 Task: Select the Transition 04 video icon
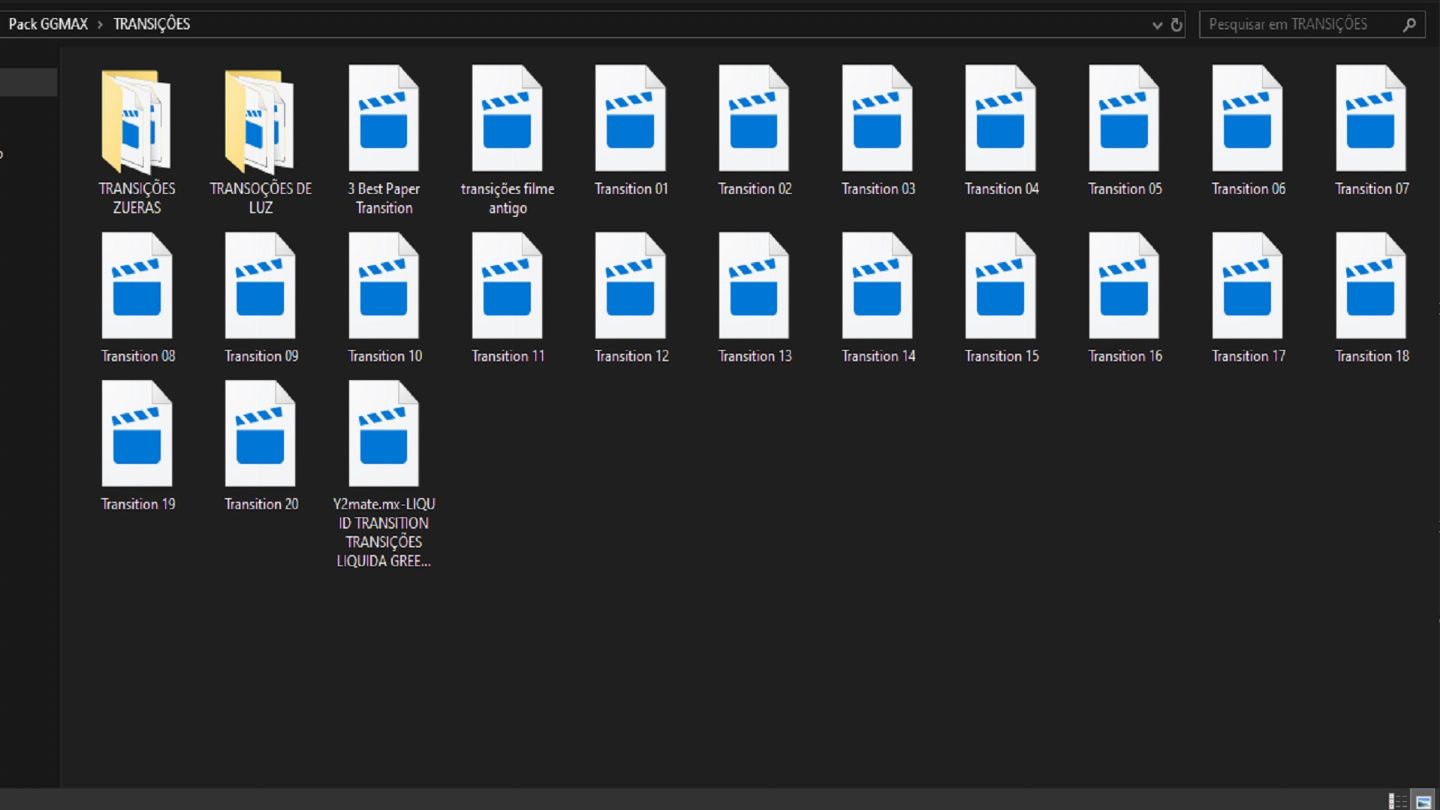[1001, 119]
